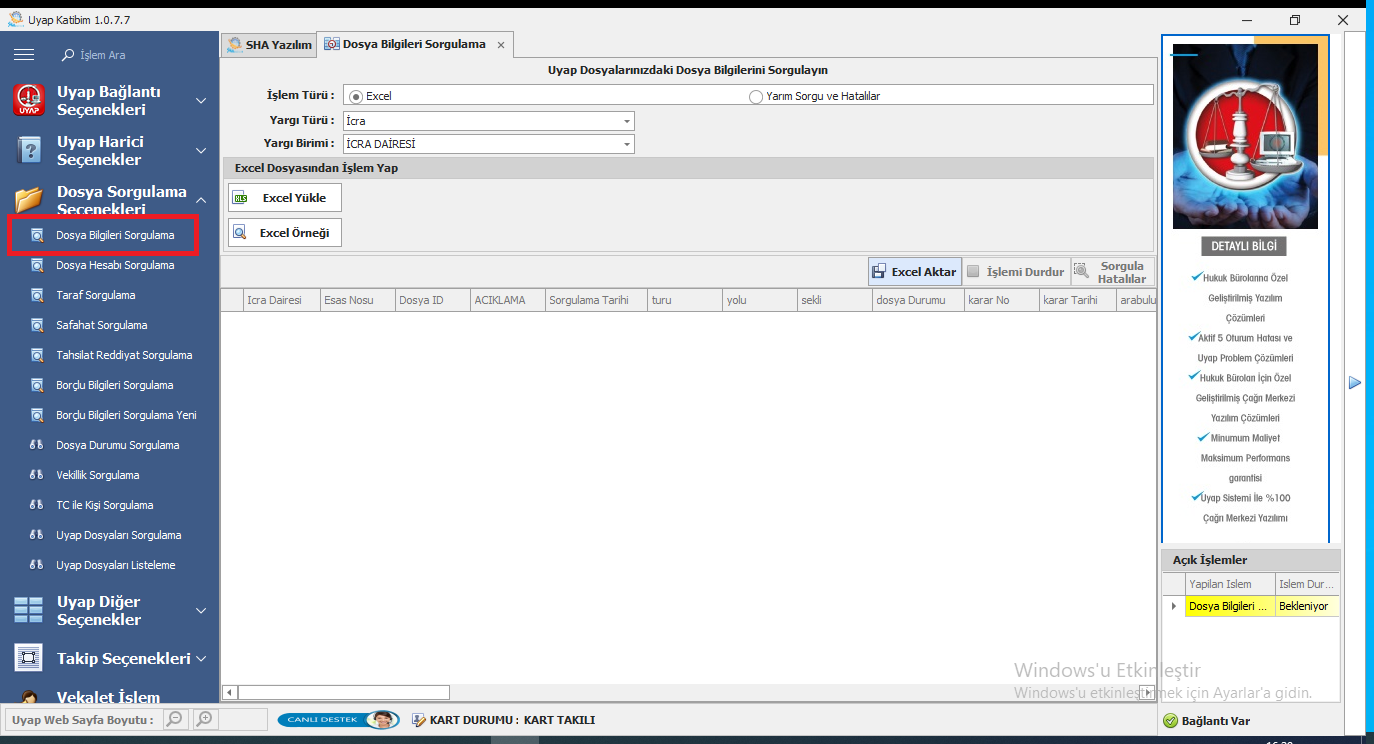Expand Uyap Bağlantı Seçenekleri section
The image size is (1374, 744).
tap(201, 100)
